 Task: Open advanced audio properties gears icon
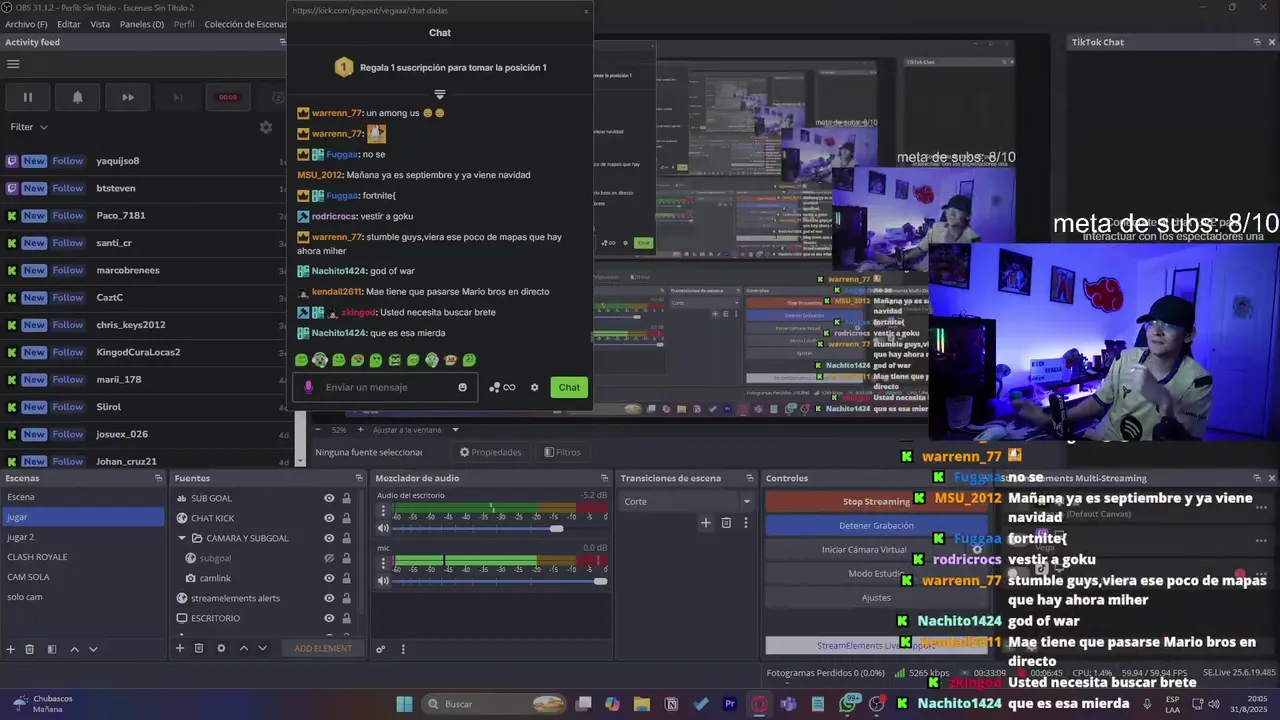[x=380, y=649]
